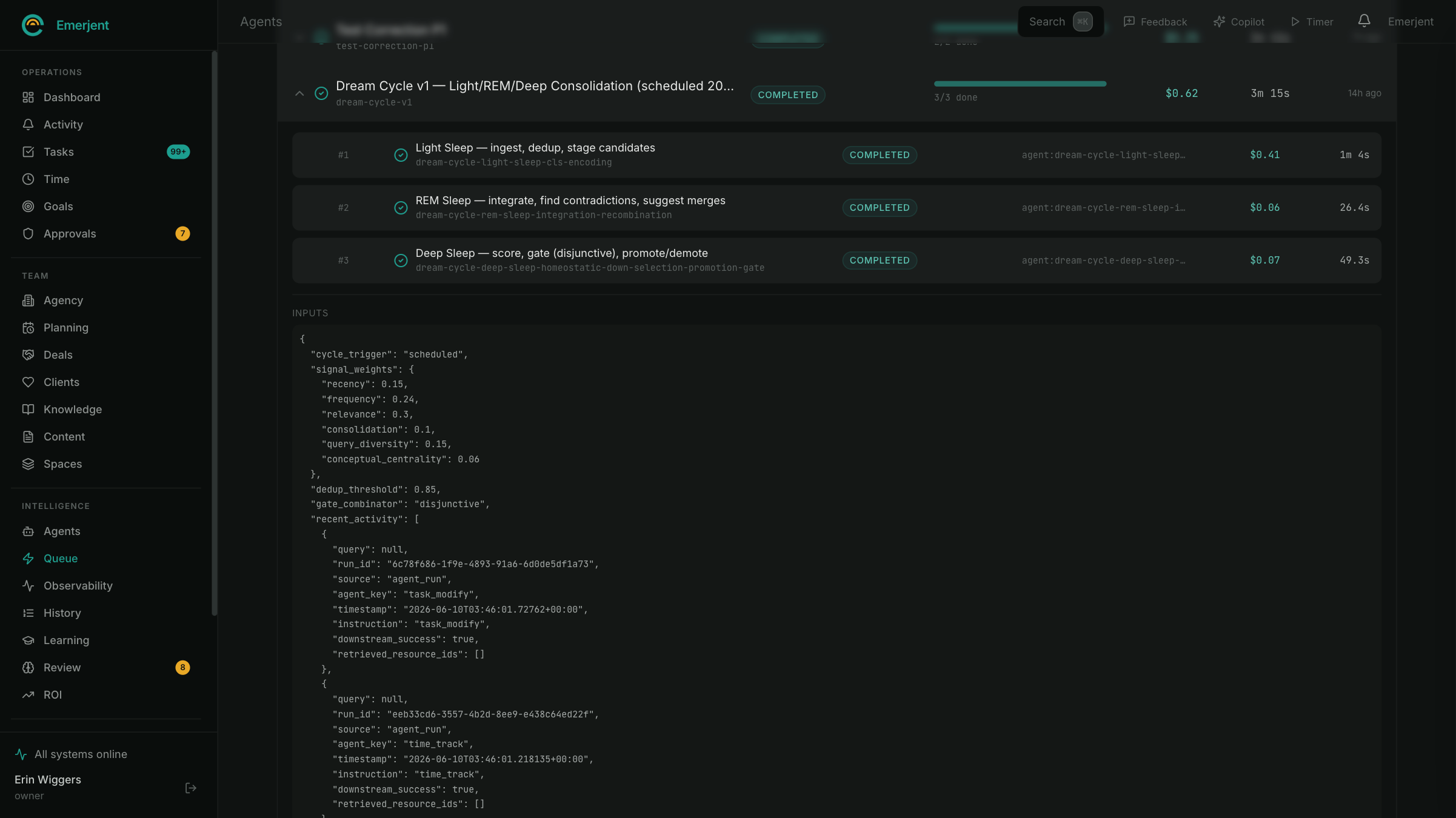Click the Light Sleep step check icon
The height and width of the screenshot is (818, 1456).
(401, 155)
